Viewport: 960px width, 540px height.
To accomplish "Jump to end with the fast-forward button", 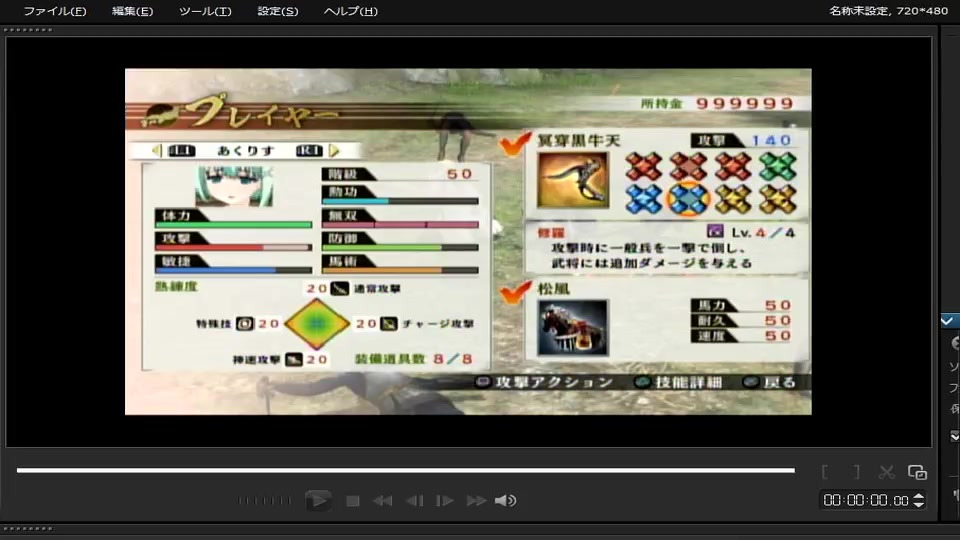I will (476, 501).
